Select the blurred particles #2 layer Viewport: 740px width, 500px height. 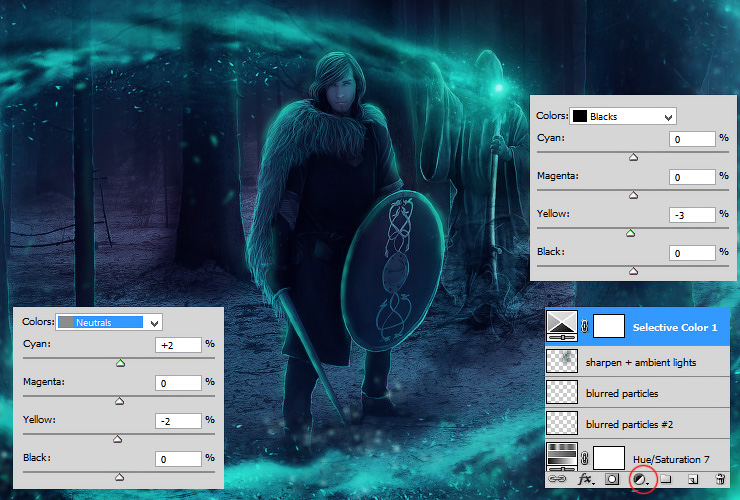[637, 423]
